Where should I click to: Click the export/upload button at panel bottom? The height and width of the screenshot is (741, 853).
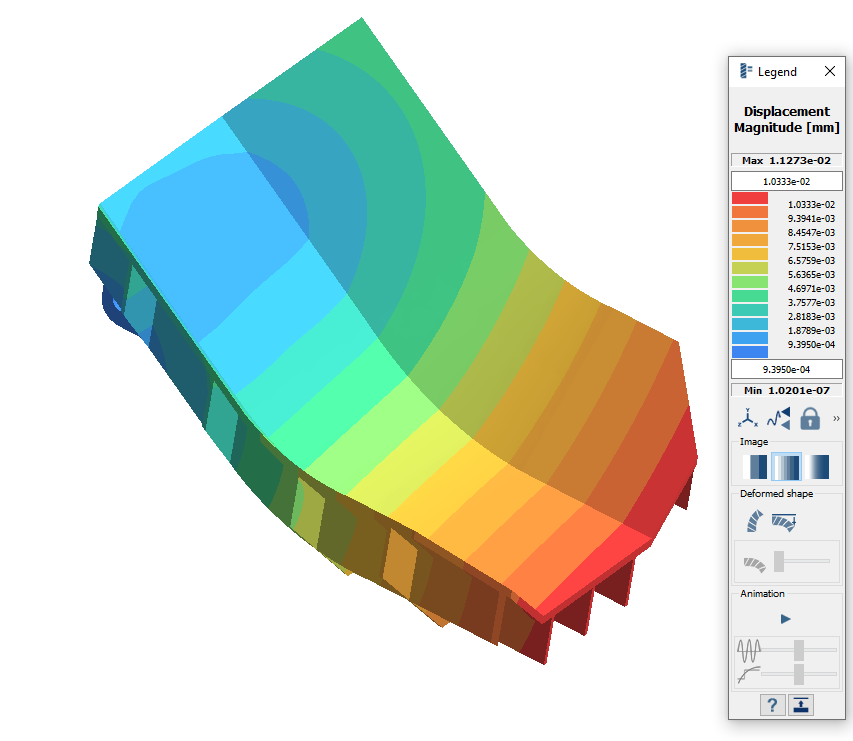click(x=801, y=705)
